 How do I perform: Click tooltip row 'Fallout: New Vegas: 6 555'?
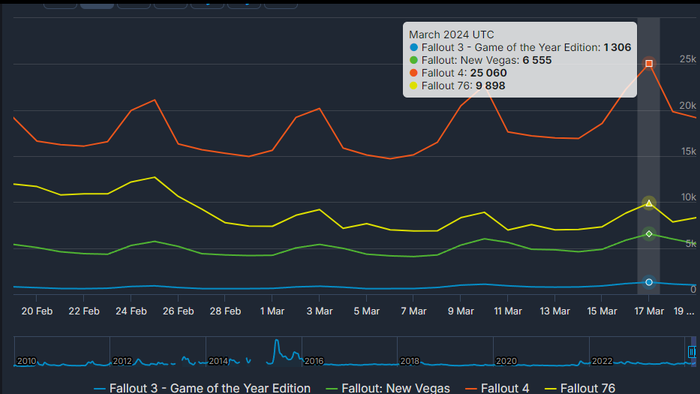click(480, 60)
